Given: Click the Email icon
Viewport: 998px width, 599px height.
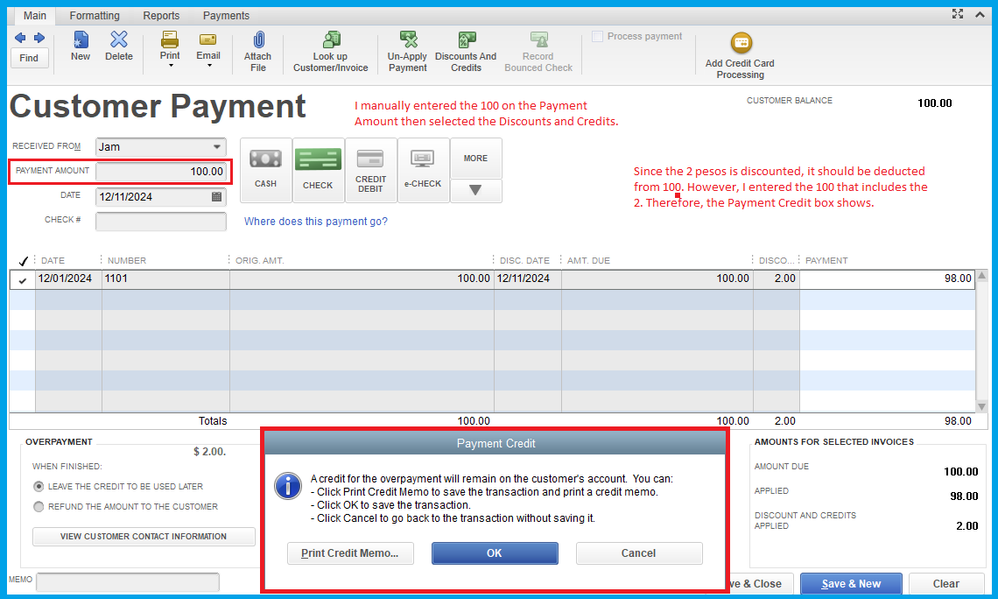Looking at the screenshot, I should [x=208, y=40].
